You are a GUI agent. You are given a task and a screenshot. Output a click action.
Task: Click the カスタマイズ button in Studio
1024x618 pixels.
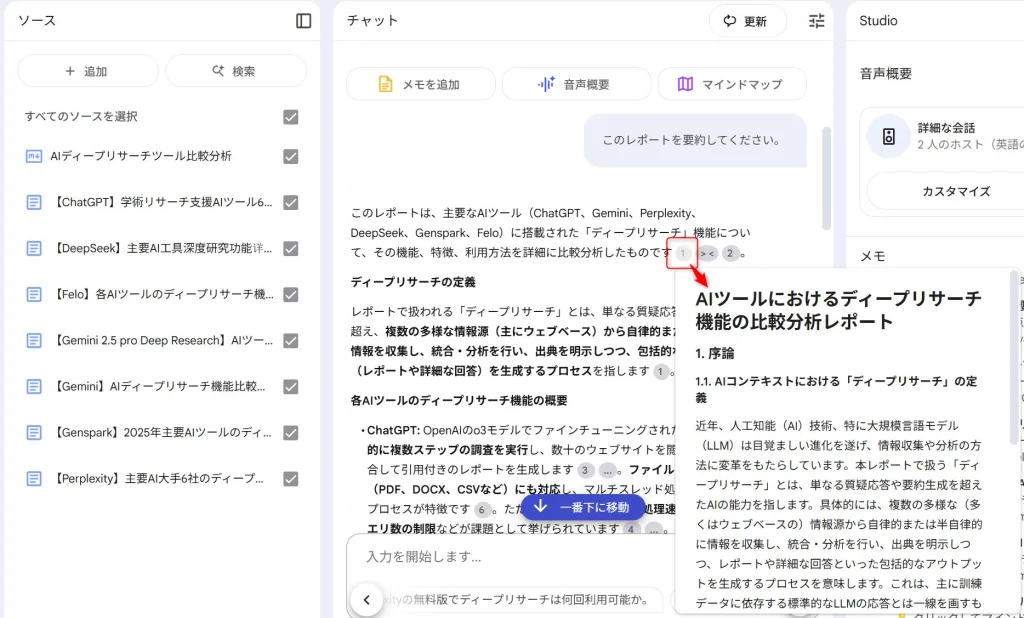(x=945, y=191)
